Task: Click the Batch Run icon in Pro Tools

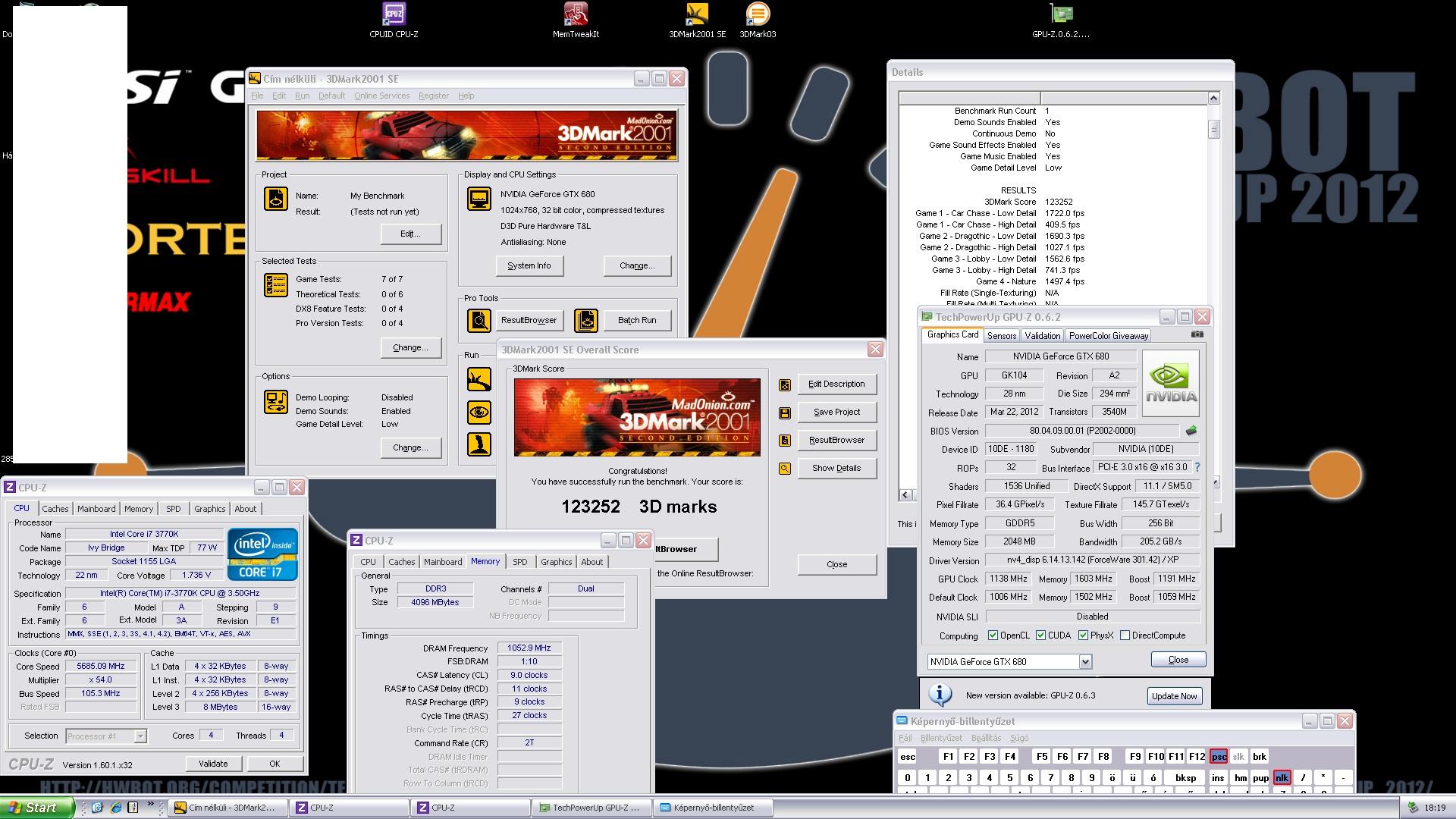Action: [585, 321]
